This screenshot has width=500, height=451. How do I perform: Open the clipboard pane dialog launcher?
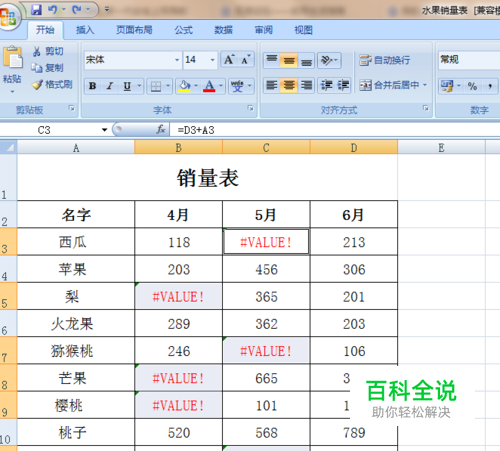pyautogui.click(x=71, y=108)
